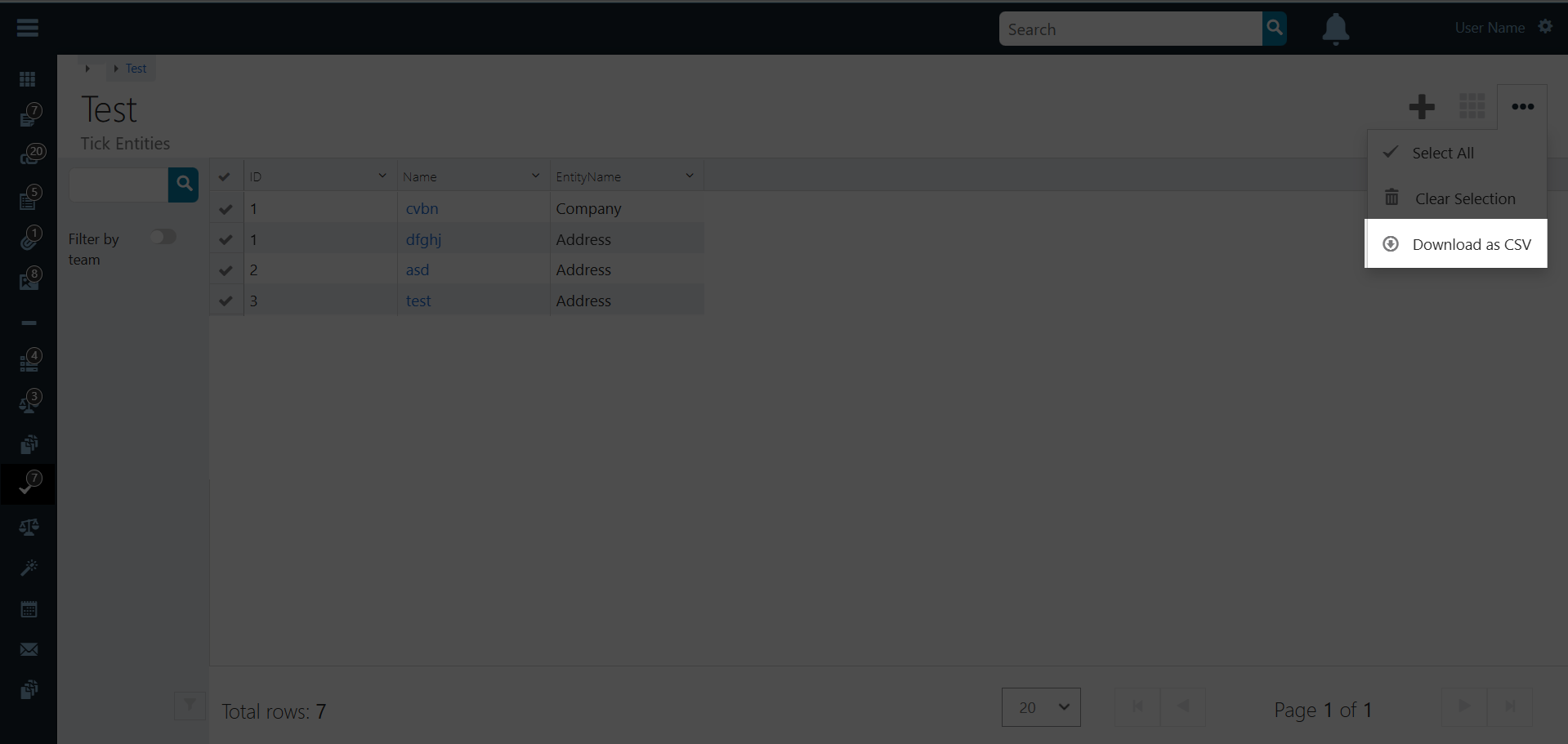Screen dimensions: 1568x744
Task: Open the scales of justice sidebar icon
Action: [29, 527]
